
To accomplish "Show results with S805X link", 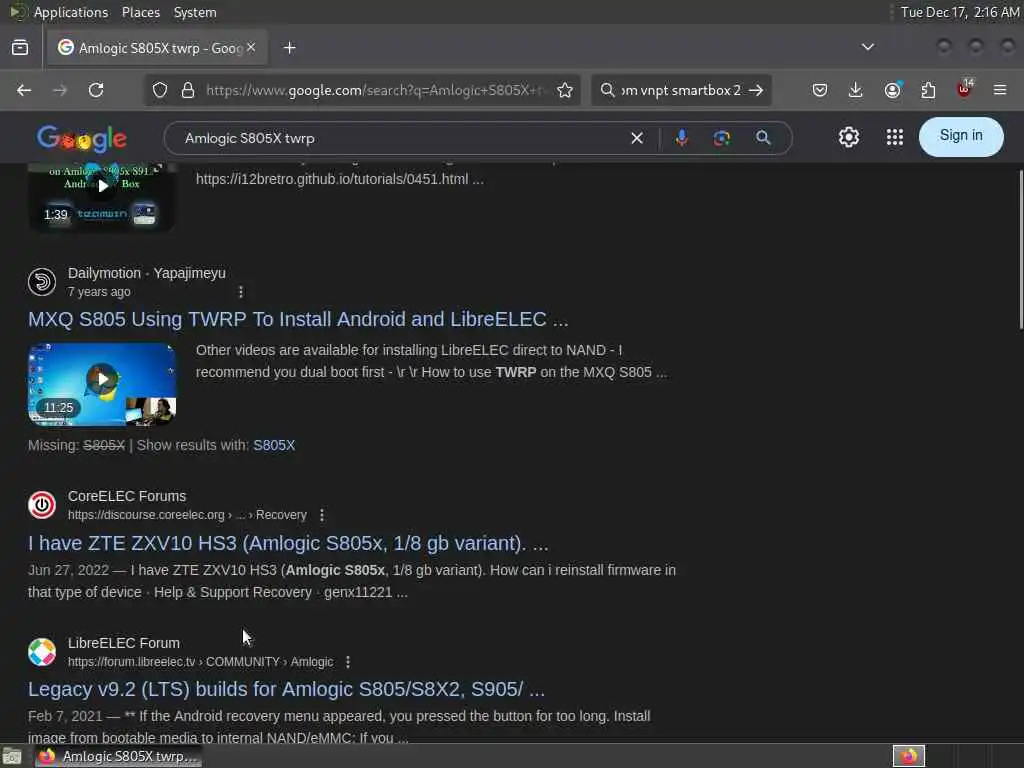I will [274, 445].
